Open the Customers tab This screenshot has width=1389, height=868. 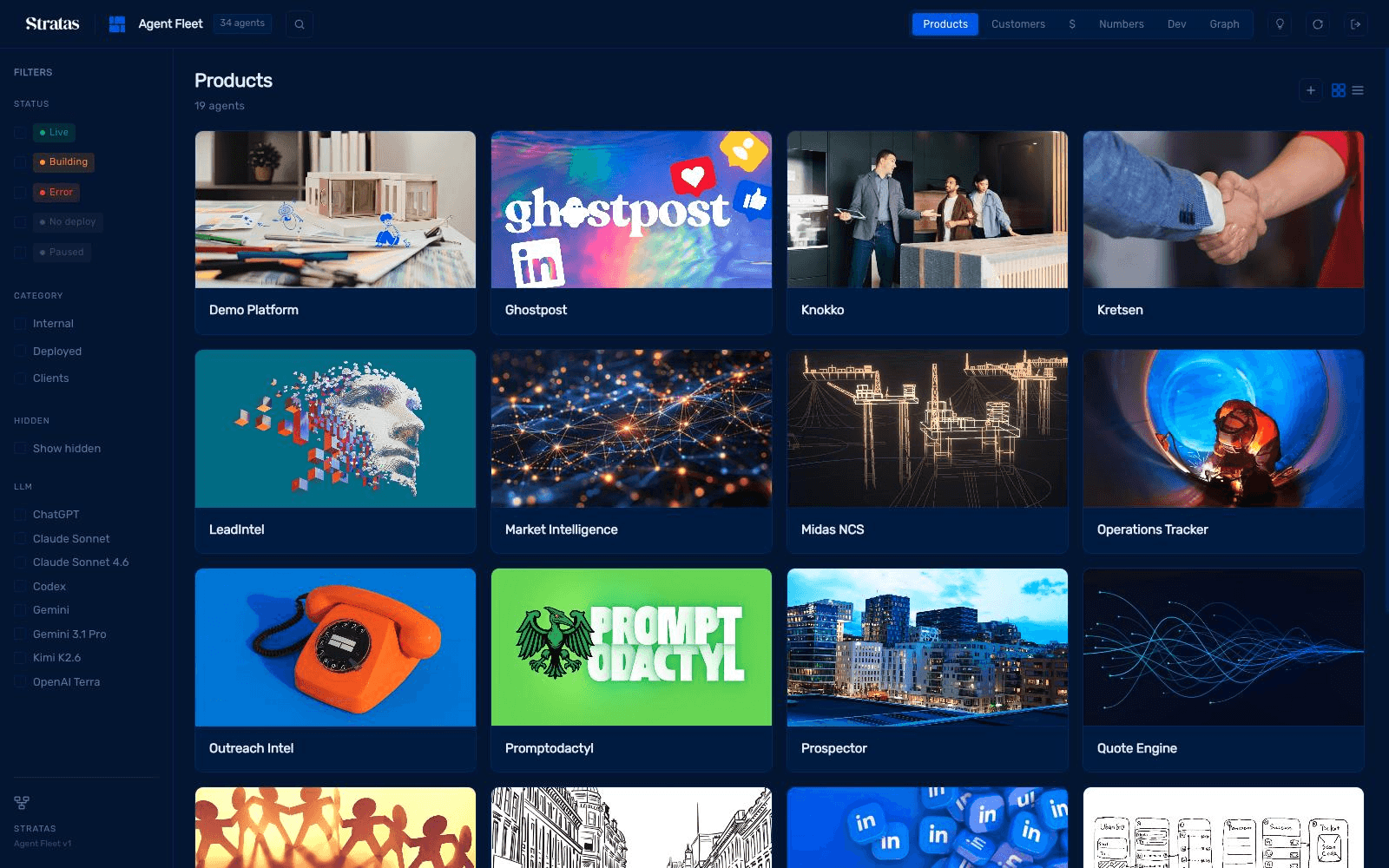point(1018,24)
